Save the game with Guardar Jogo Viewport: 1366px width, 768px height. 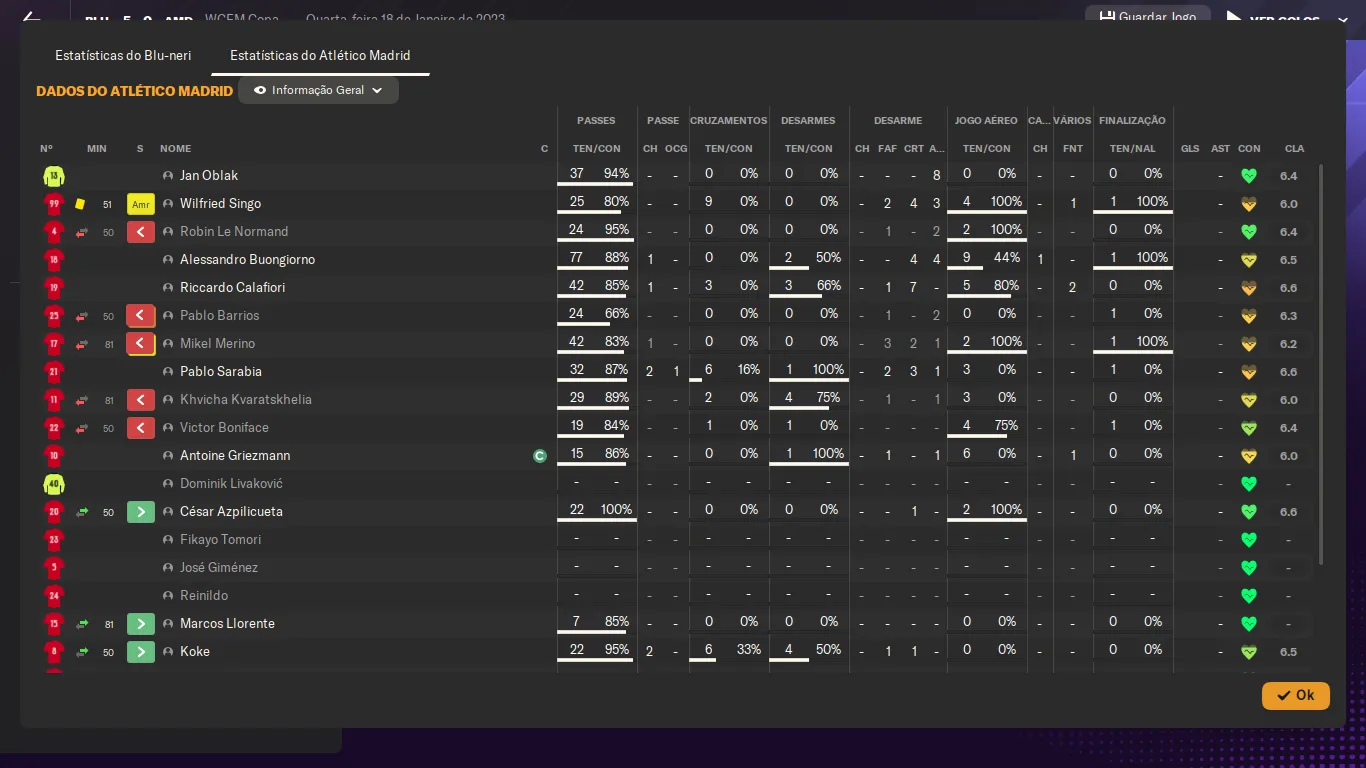tap(1148, 17)
